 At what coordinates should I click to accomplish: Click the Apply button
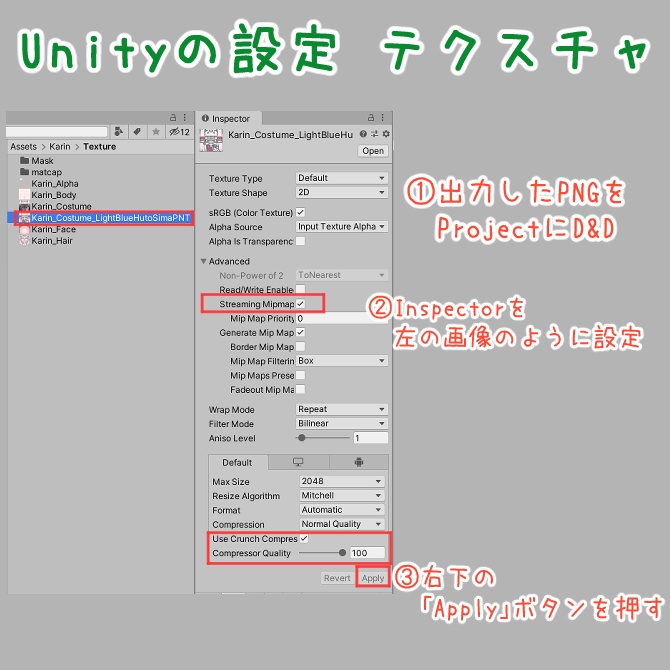point(373,578)
